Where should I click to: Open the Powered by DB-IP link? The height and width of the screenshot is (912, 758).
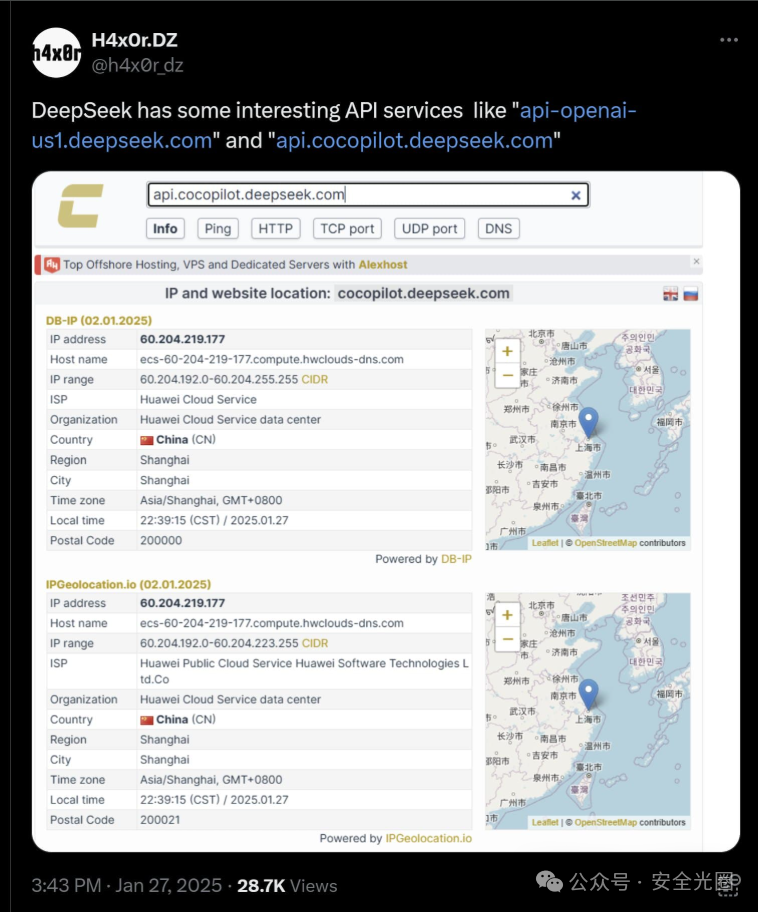456,559
